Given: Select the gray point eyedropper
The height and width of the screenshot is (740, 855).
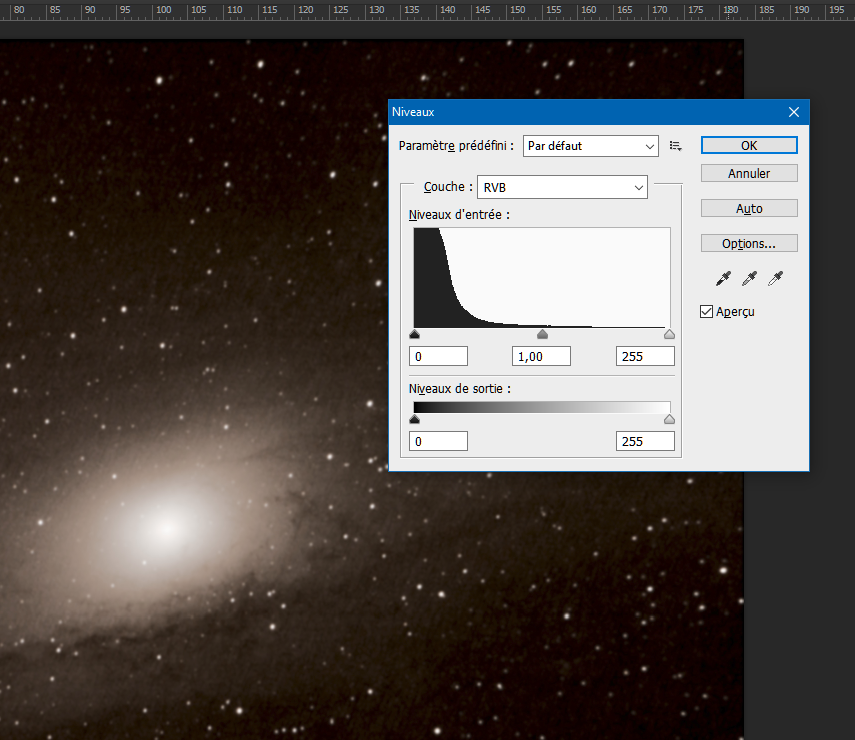Looking at the screenshot, I should [x=749, y=279].
